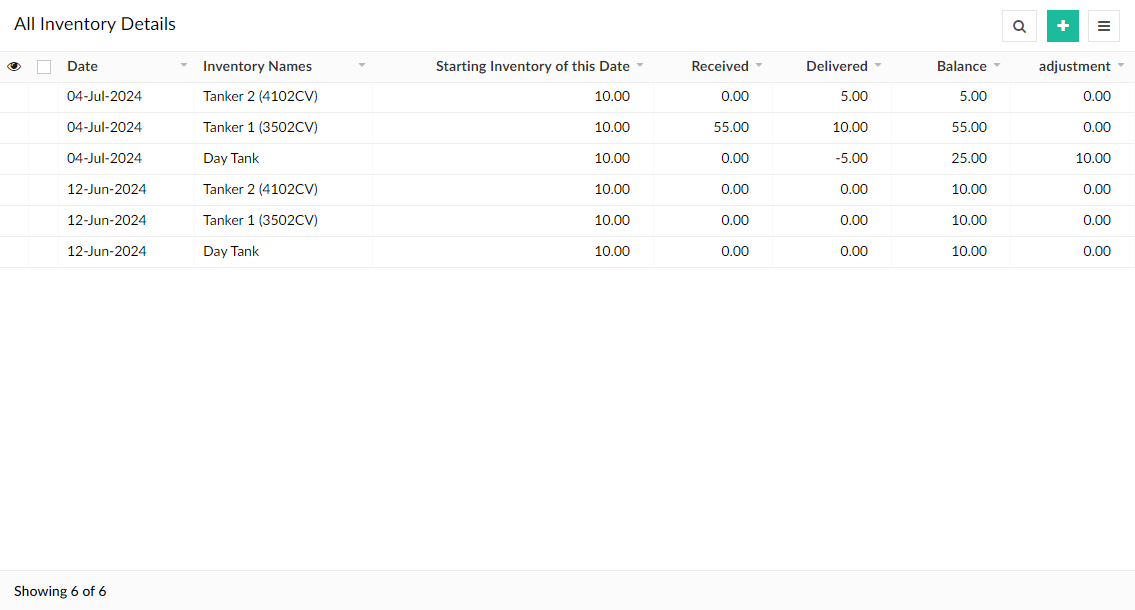Viewport: 1135px width, 610px height.
Task: Add a new record with the green plus button
Action: 1062,25
